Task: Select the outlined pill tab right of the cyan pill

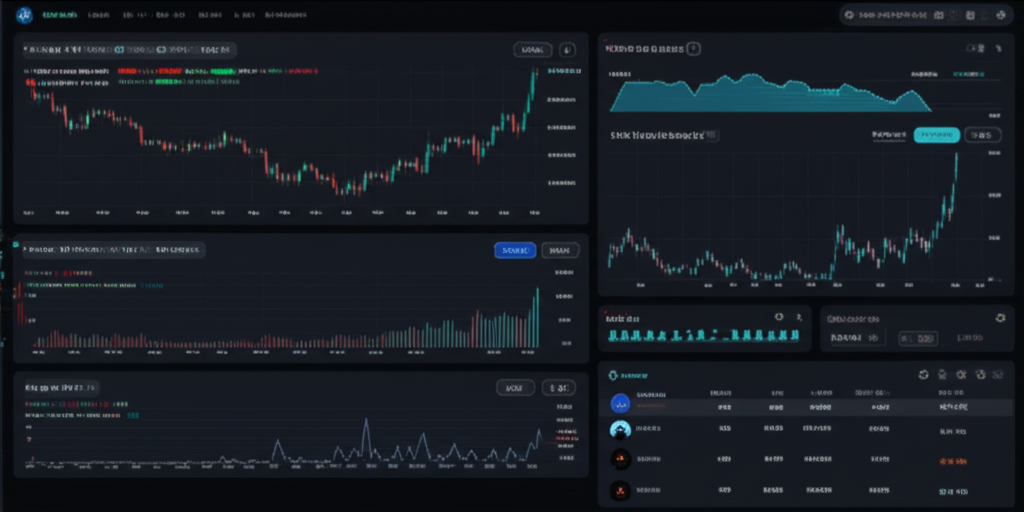Action: (x=983, y=135)
